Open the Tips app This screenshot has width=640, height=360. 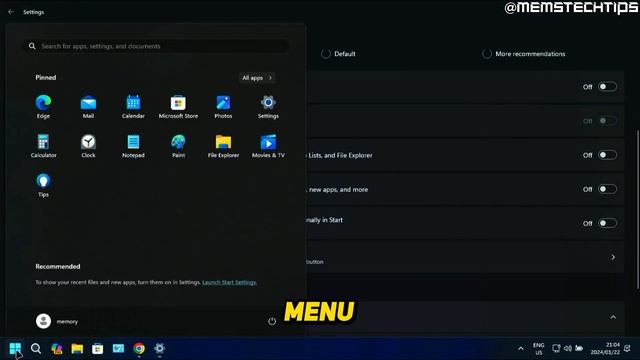[43, 185]
